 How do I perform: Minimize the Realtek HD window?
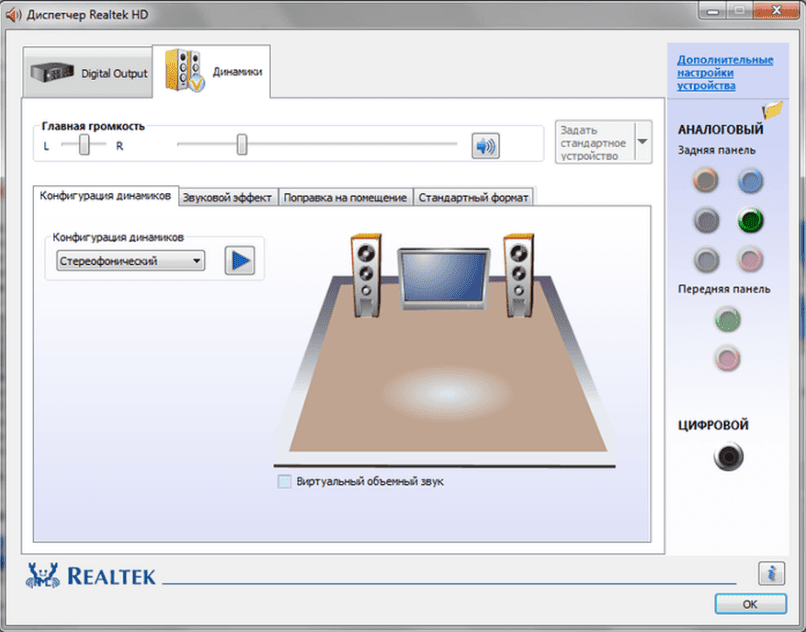712,10
